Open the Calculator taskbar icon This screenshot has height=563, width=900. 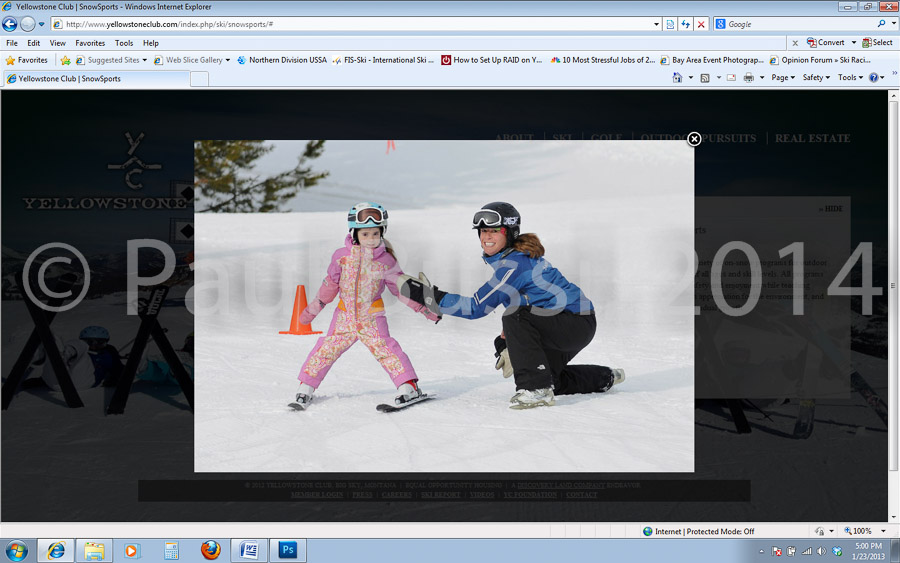coord(171,551)
